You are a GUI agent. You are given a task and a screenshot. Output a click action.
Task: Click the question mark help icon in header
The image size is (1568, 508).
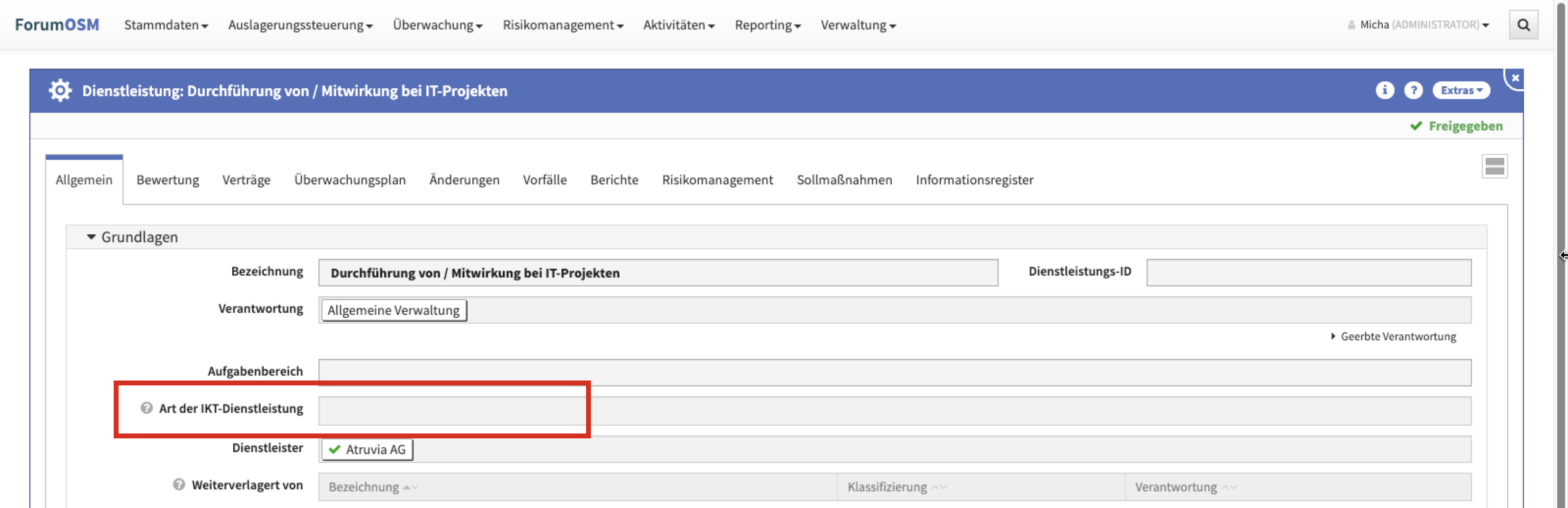pos(1413,90)
